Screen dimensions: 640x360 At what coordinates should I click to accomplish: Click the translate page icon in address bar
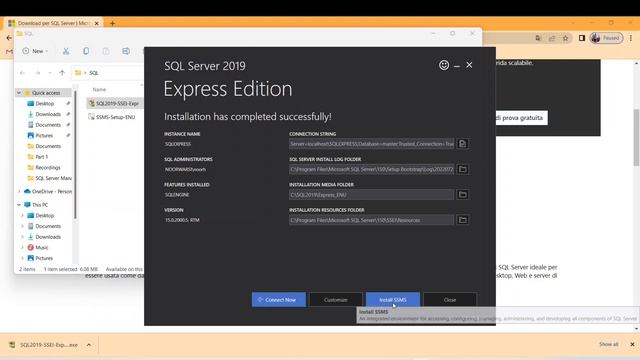tap(538, 38)
